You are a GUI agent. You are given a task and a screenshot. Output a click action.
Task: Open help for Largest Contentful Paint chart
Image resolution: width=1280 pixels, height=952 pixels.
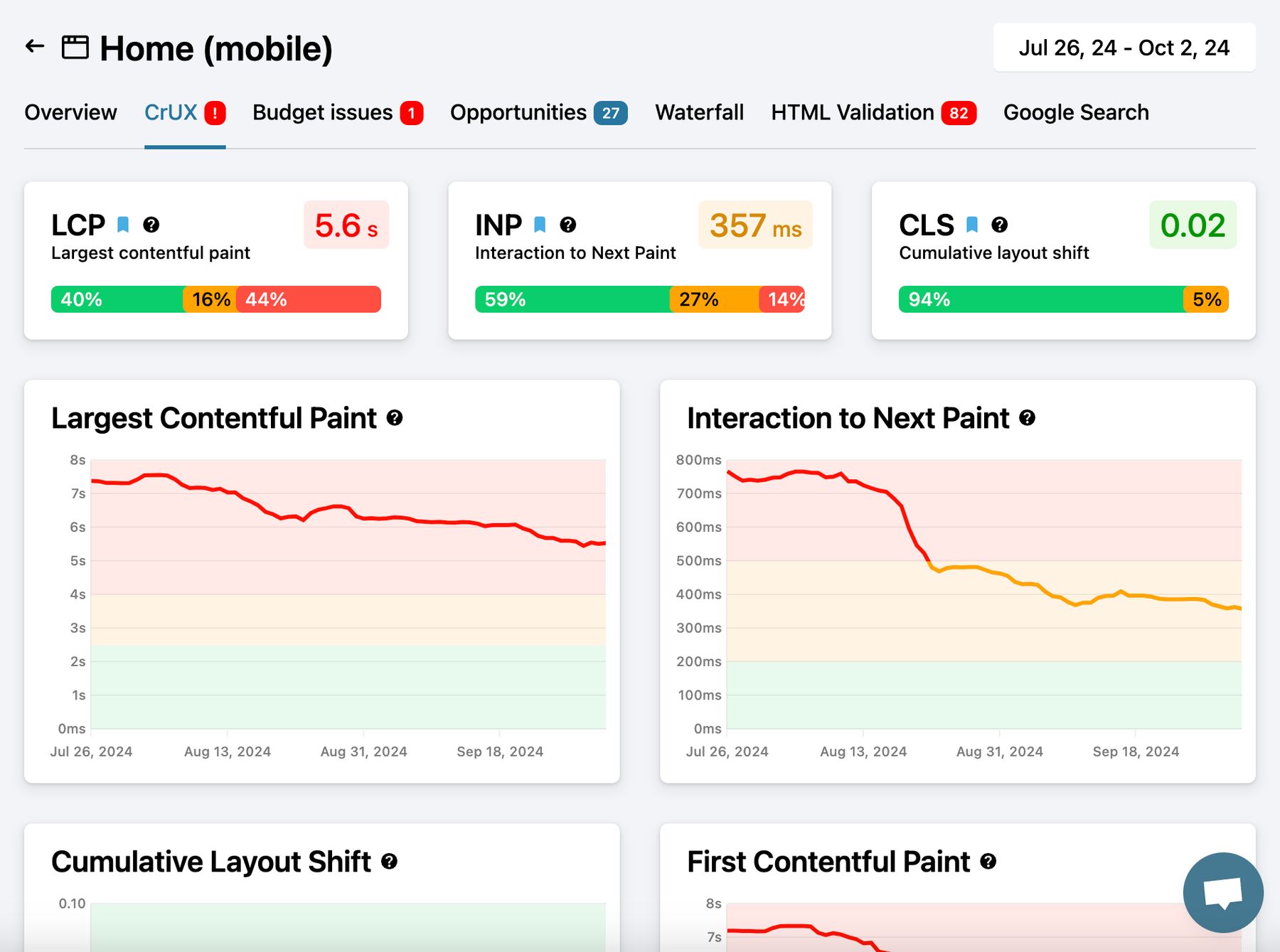(x=395, y=418)
